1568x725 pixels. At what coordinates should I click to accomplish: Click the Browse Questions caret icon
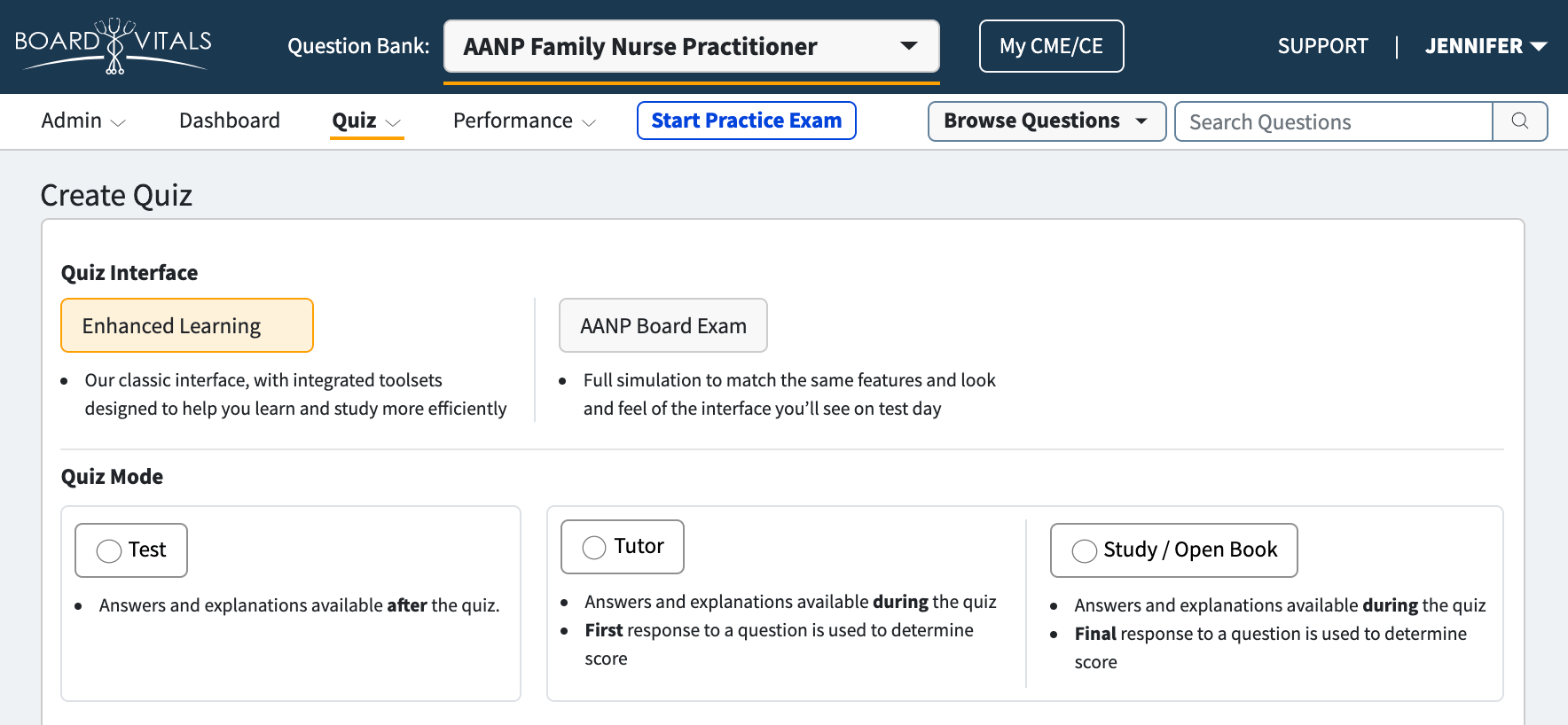pos(1141,121)
